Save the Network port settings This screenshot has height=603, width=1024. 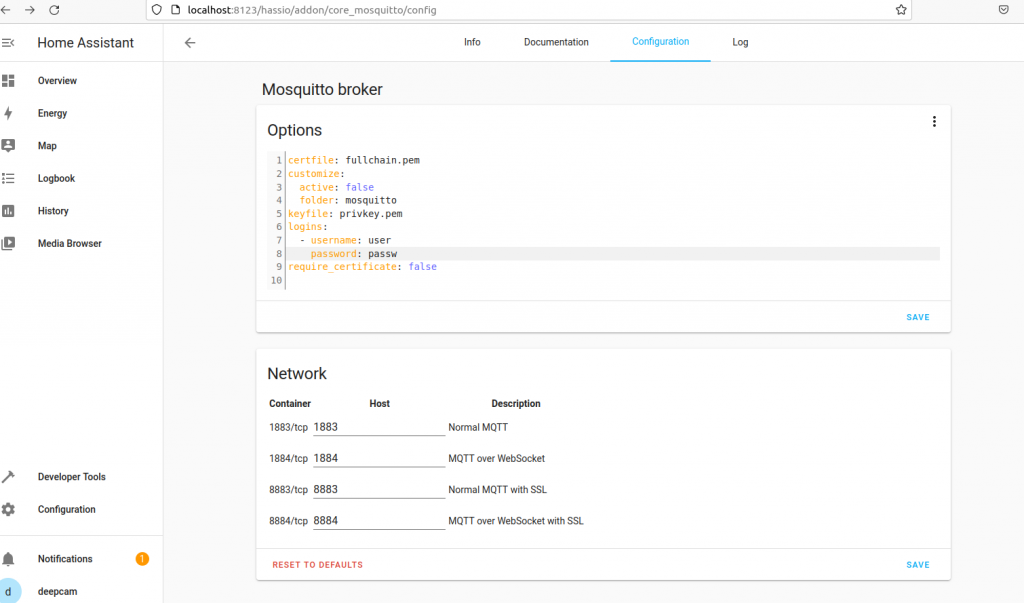(x=918, y=564)
